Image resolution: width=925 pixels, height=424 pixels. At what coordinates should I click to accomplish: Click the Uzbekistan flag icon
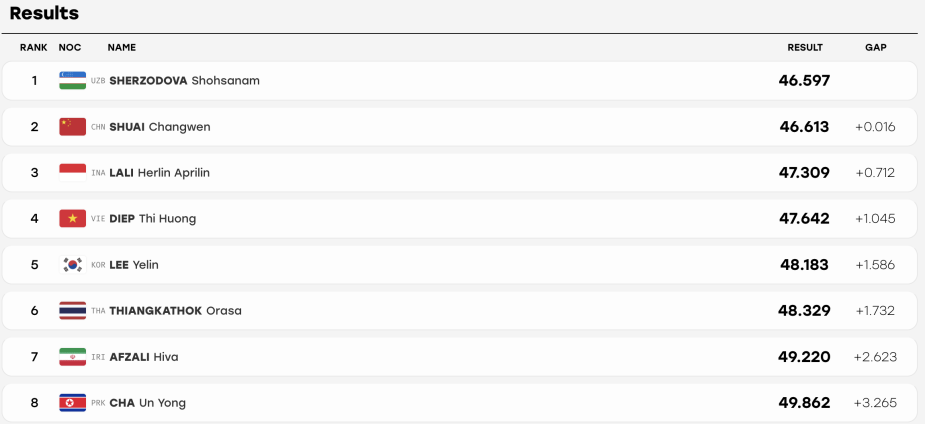[73, 81]
